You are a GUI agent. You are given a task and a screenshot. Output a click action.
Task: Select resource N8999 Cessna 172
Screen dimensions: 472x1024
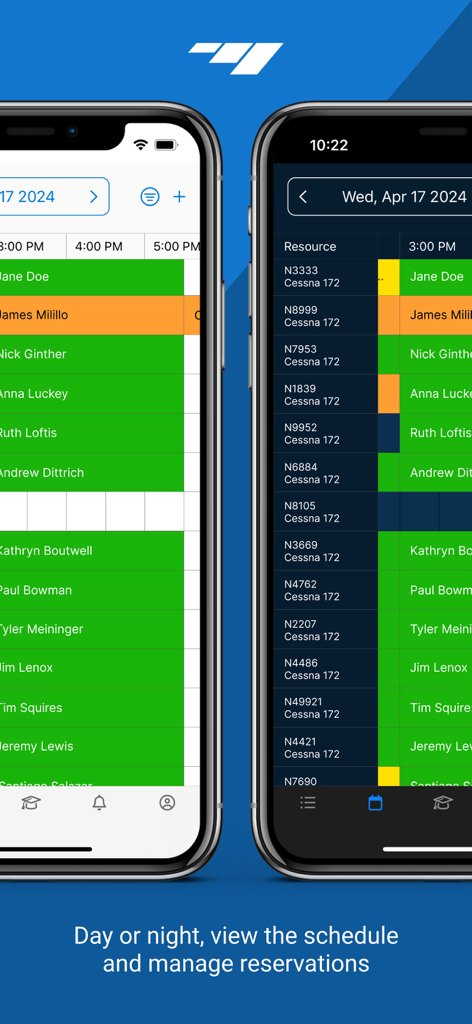(325, 315)
